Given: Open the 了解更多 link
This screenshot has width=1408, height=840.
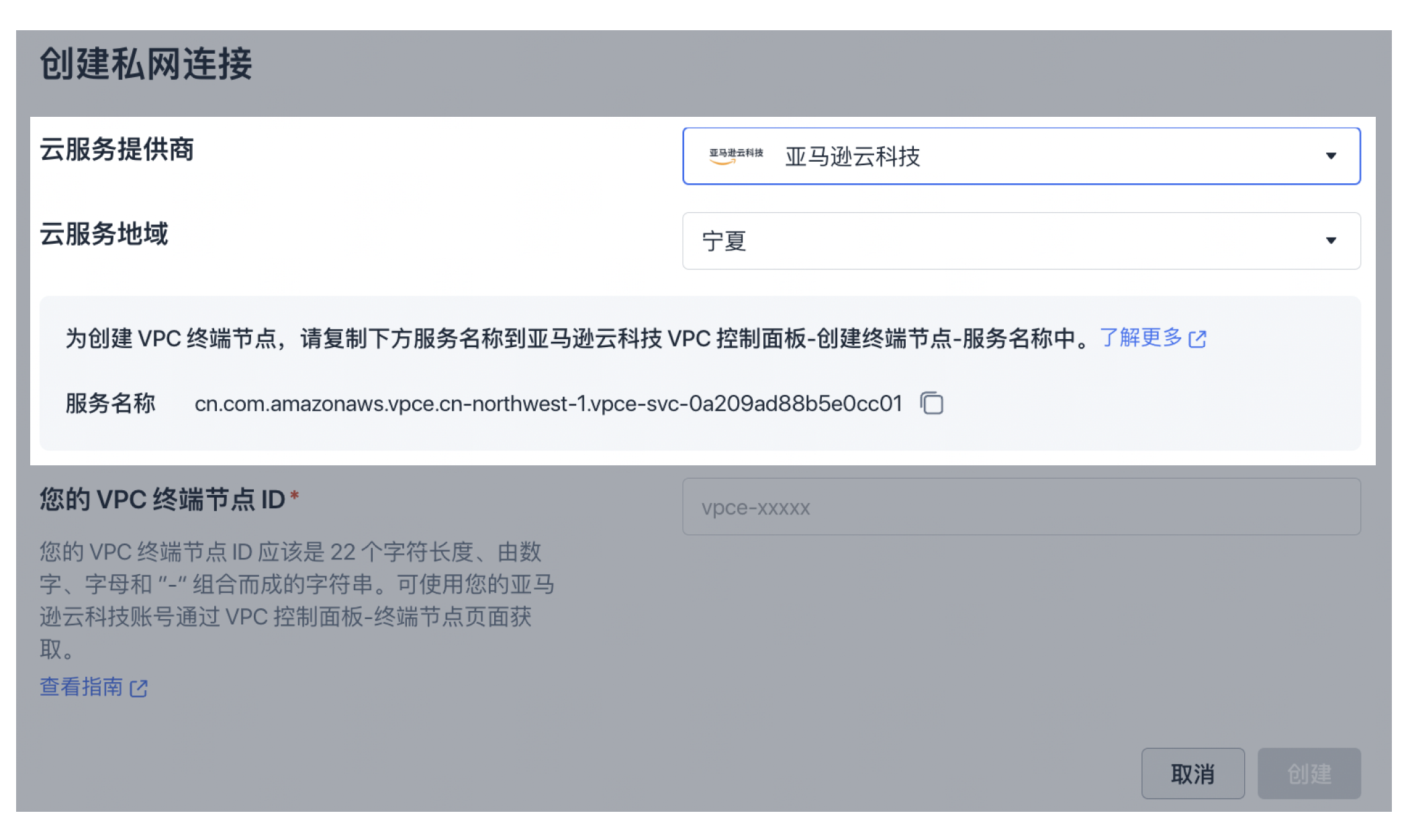Looking at the screenshot, I should (1153, 338).
